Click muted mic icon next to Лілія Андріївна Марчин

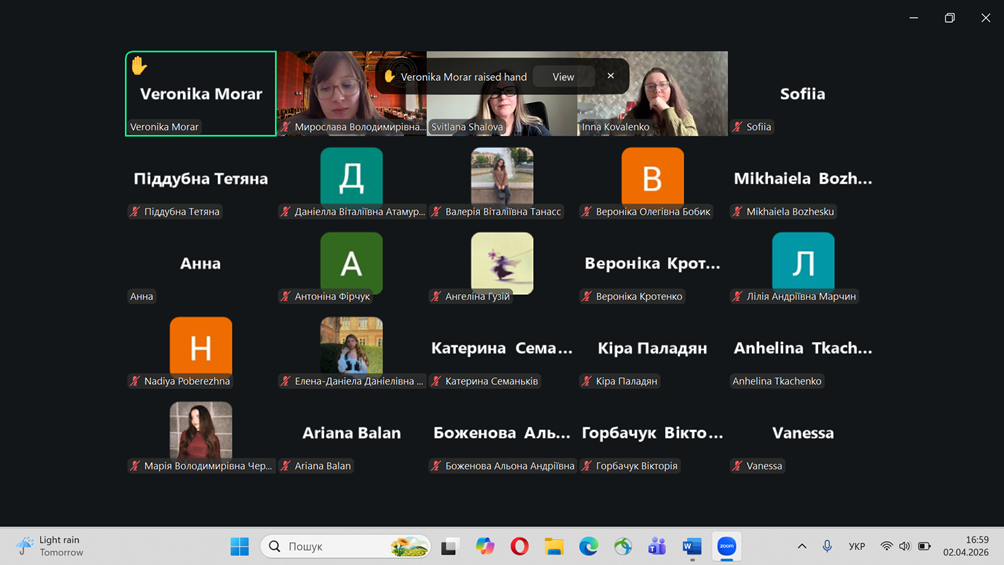tap(738, 296)
